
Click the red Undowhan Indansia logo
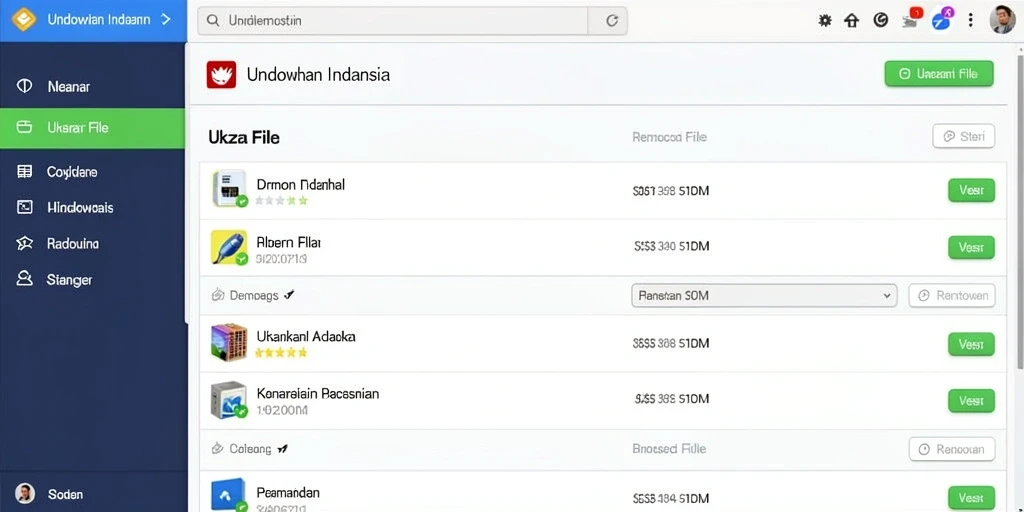click(221, 74)
